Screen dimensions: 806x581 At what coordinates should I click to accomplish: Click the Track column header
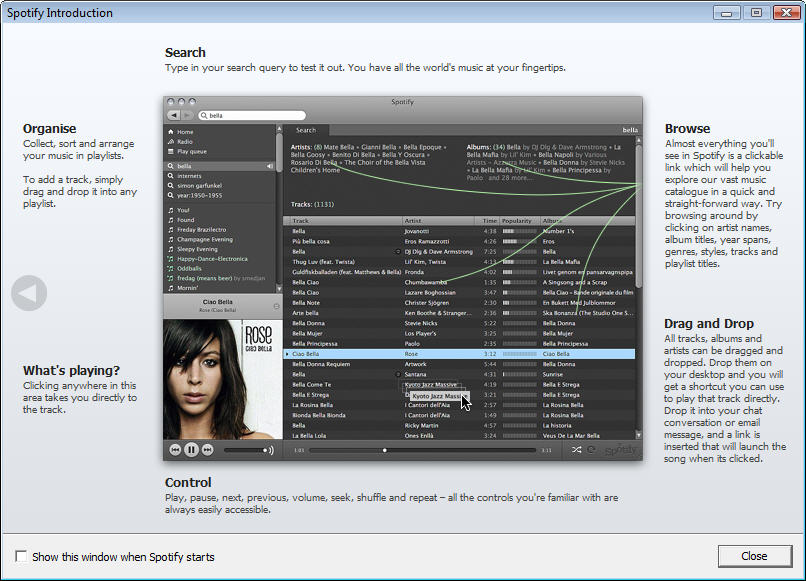tap(342, 221)
